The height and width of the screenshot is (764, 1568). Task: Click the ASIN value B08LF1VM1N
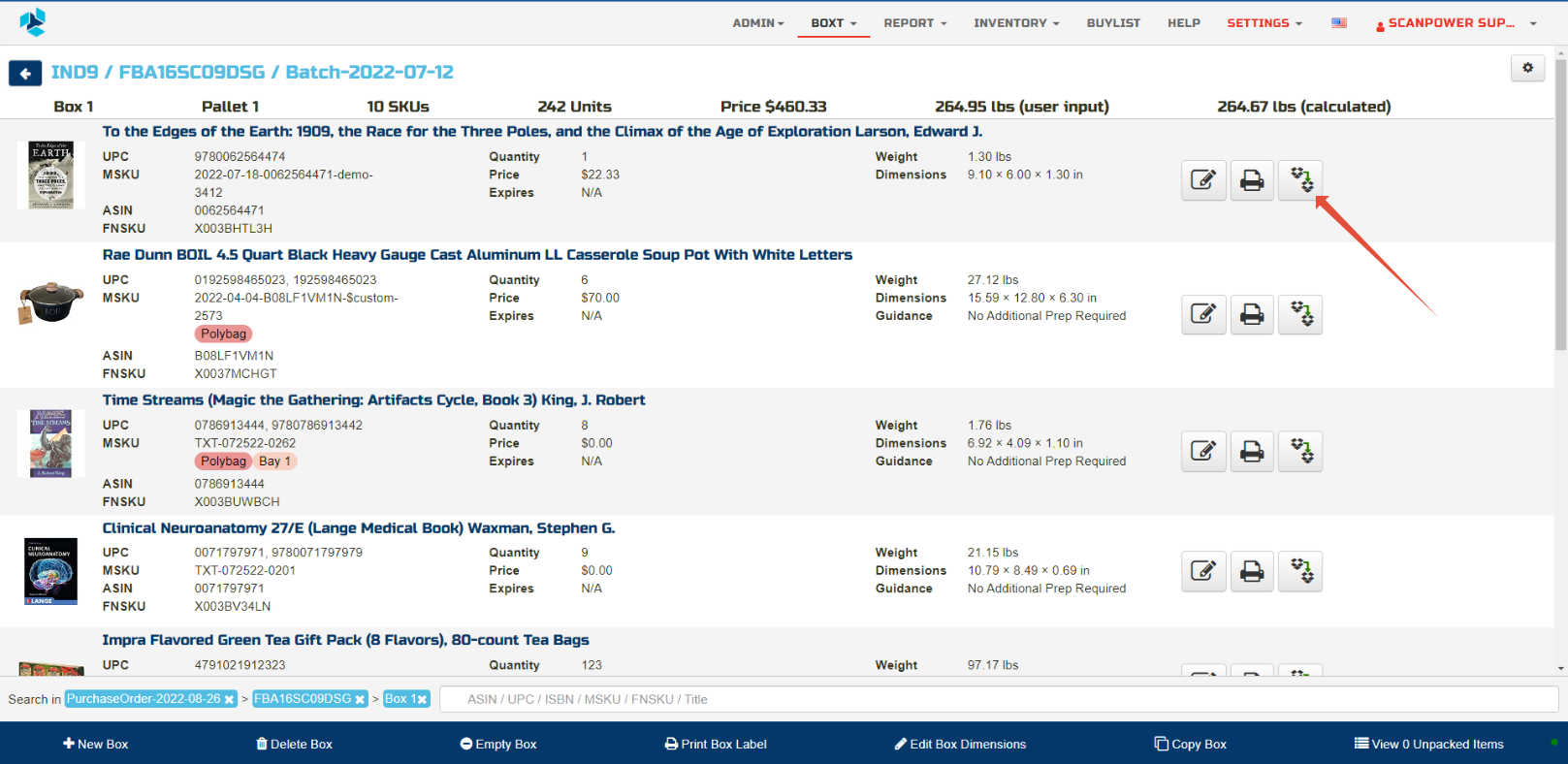tap(235, 357)
